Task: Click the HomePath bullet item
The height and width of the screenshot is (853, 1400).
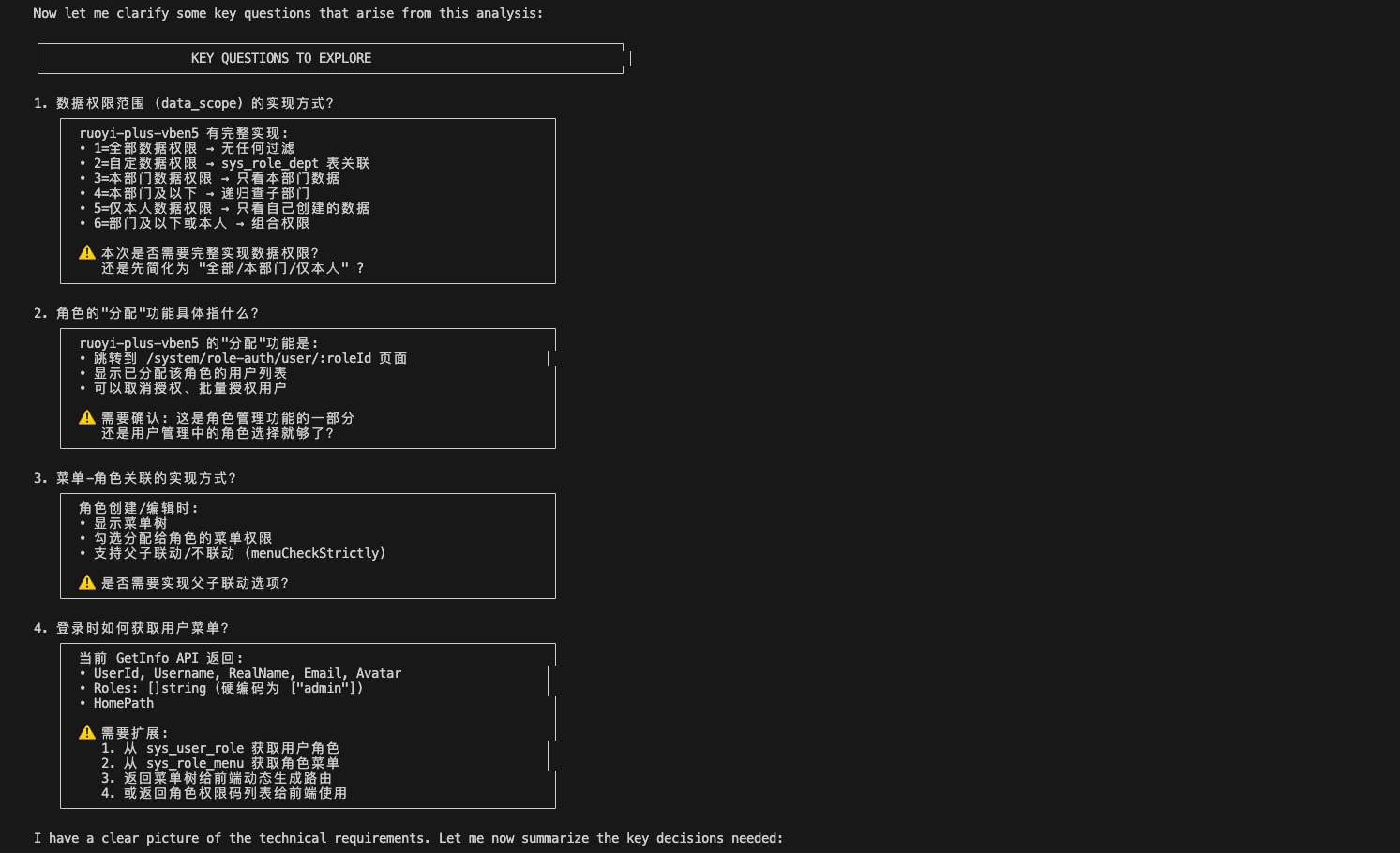Action: 123,703
